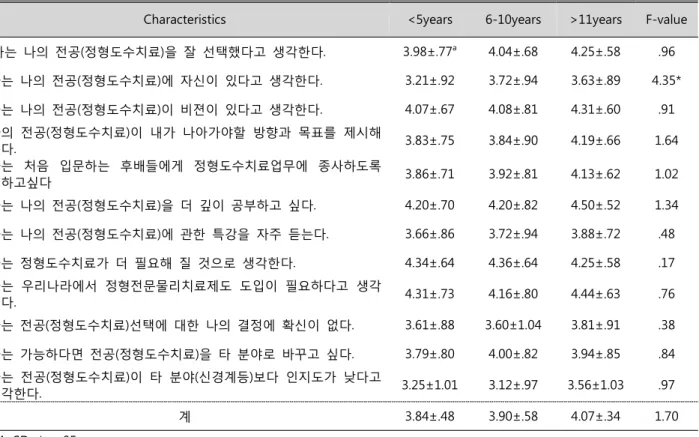Viewport: 699px width, 437px height.
Task: Click the row text ending 비젼이 있다고 생각한다
Action: pyautogui.click(x=161, y=110)
